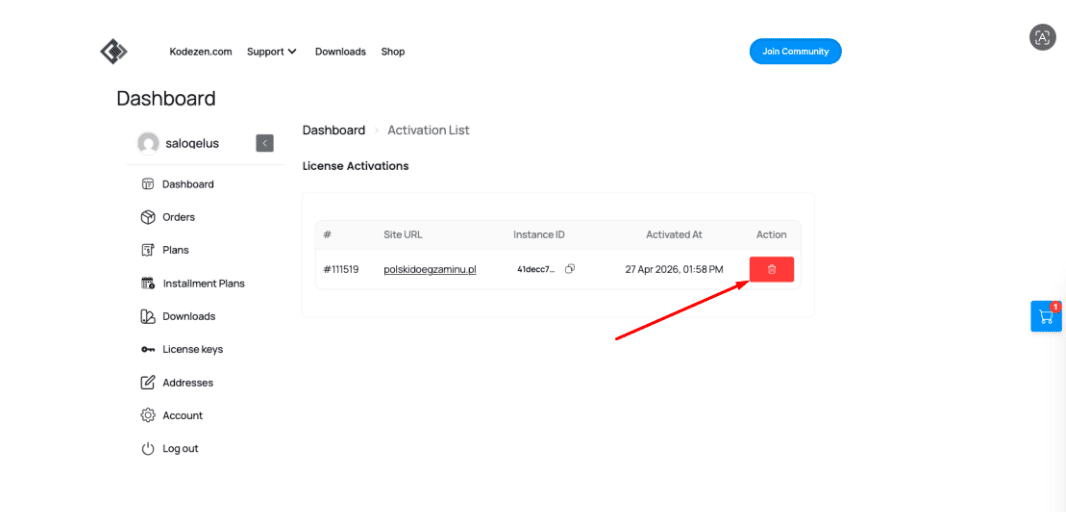The width and height of the screenshot is (1066, 512).
Task: Click the Orders box icon
Action: pos(148,217)
